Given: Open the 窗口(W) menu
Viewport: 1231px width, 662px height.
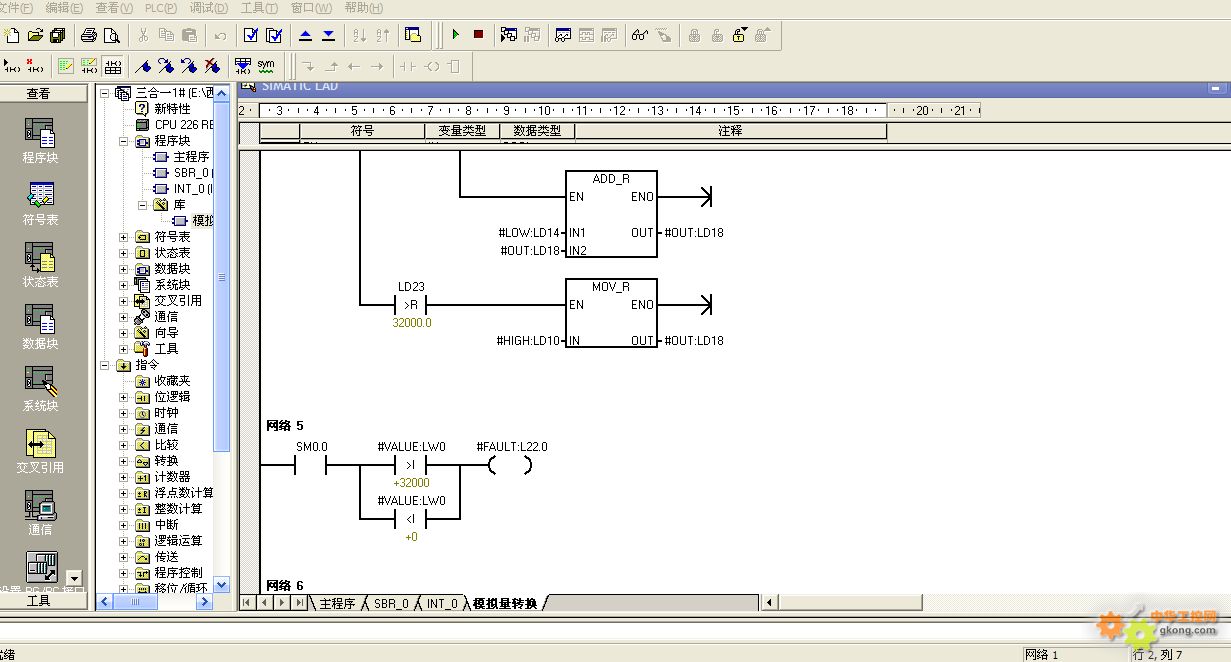Looking at the screenshot, I should pos(311,8).
